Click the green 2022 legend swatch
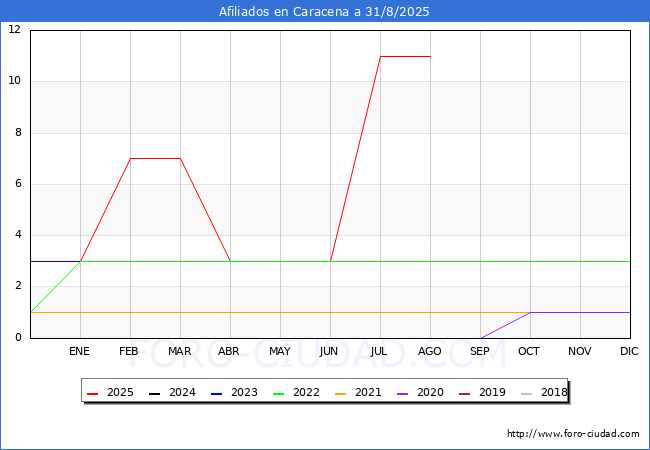 pyautogui.click(x=279, y=393)
